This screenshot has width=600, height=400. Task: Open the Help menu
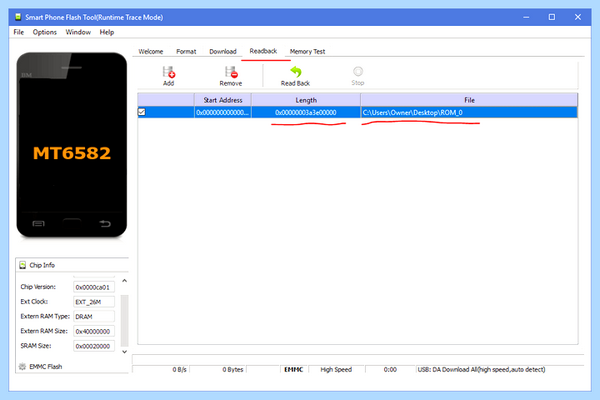[x=107, y=32]
